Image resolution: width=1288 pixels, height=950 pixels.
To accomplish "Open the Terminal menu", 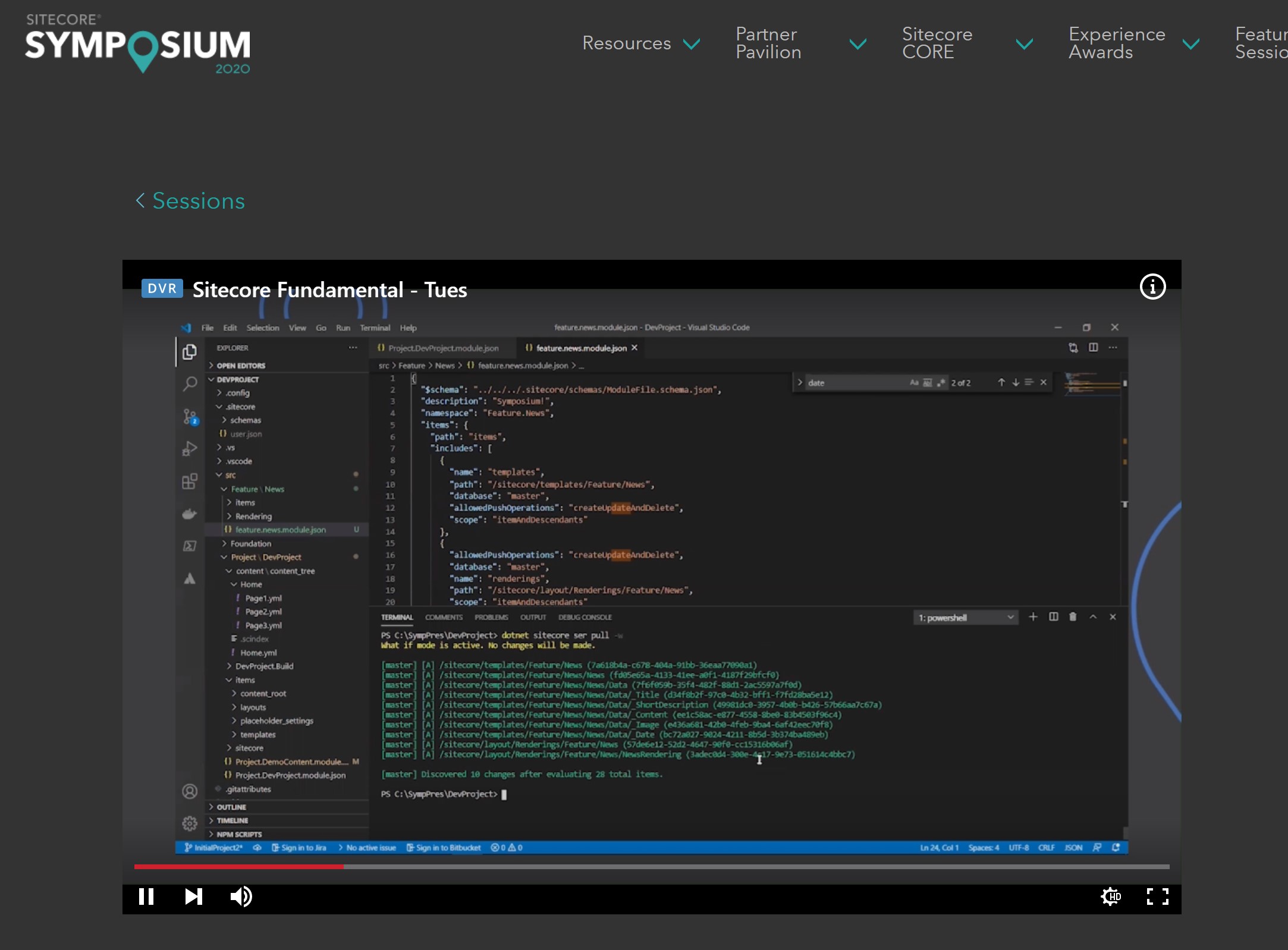I will point(375,328).
